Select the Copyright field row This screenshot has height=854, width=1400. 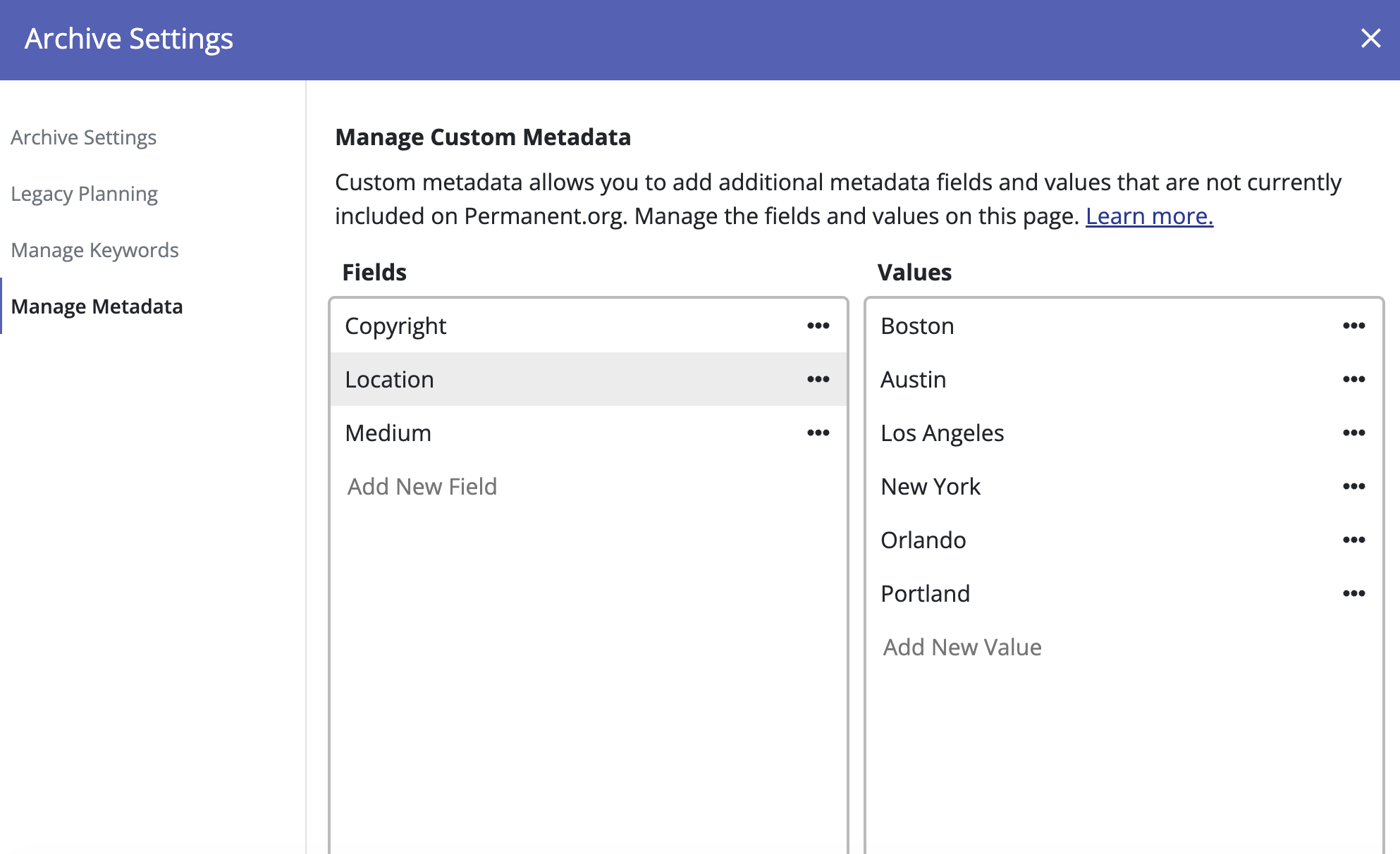click(396, 326)
